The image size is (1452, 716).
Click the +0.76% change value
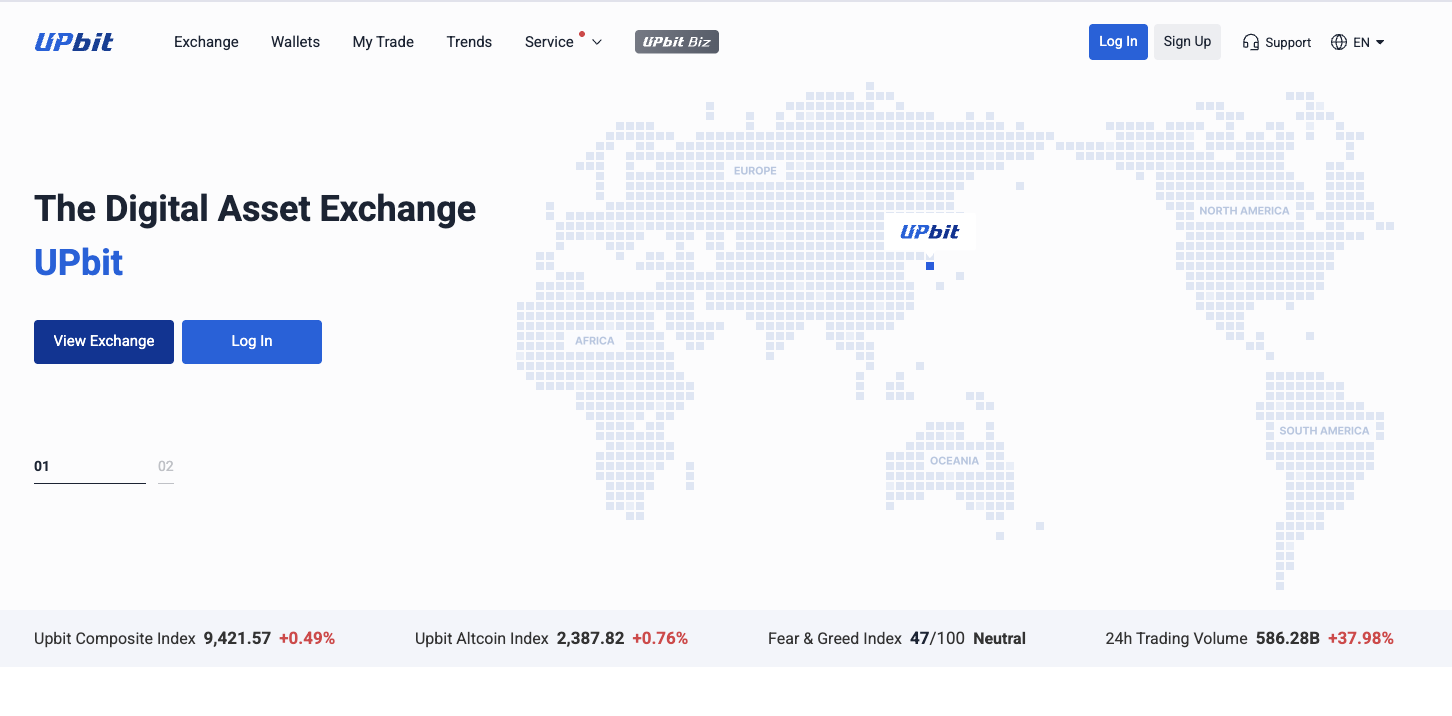click(x=660, y=638)
